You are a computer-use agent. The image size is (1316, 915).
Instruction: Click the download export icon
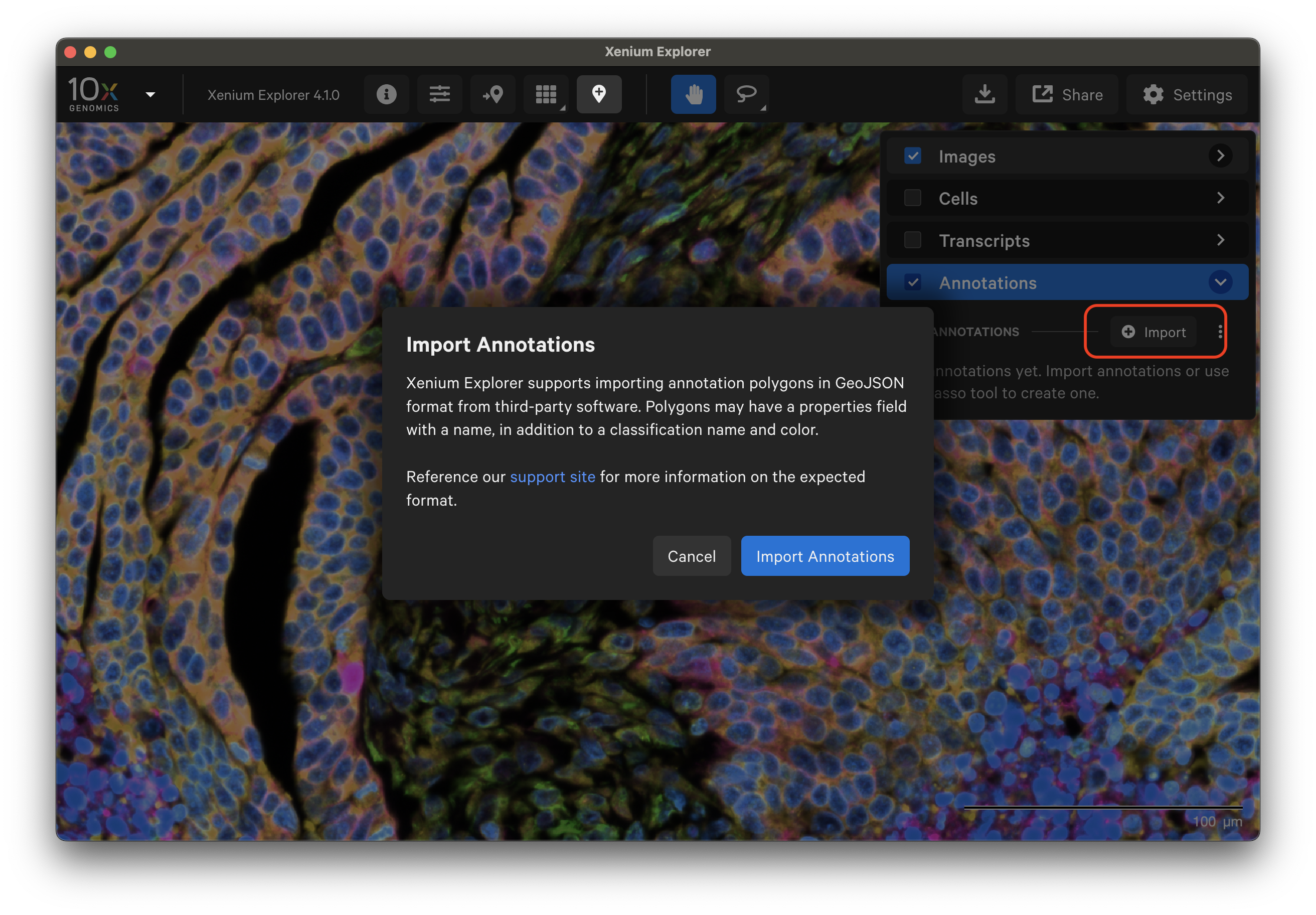click(x=984, y=94)
